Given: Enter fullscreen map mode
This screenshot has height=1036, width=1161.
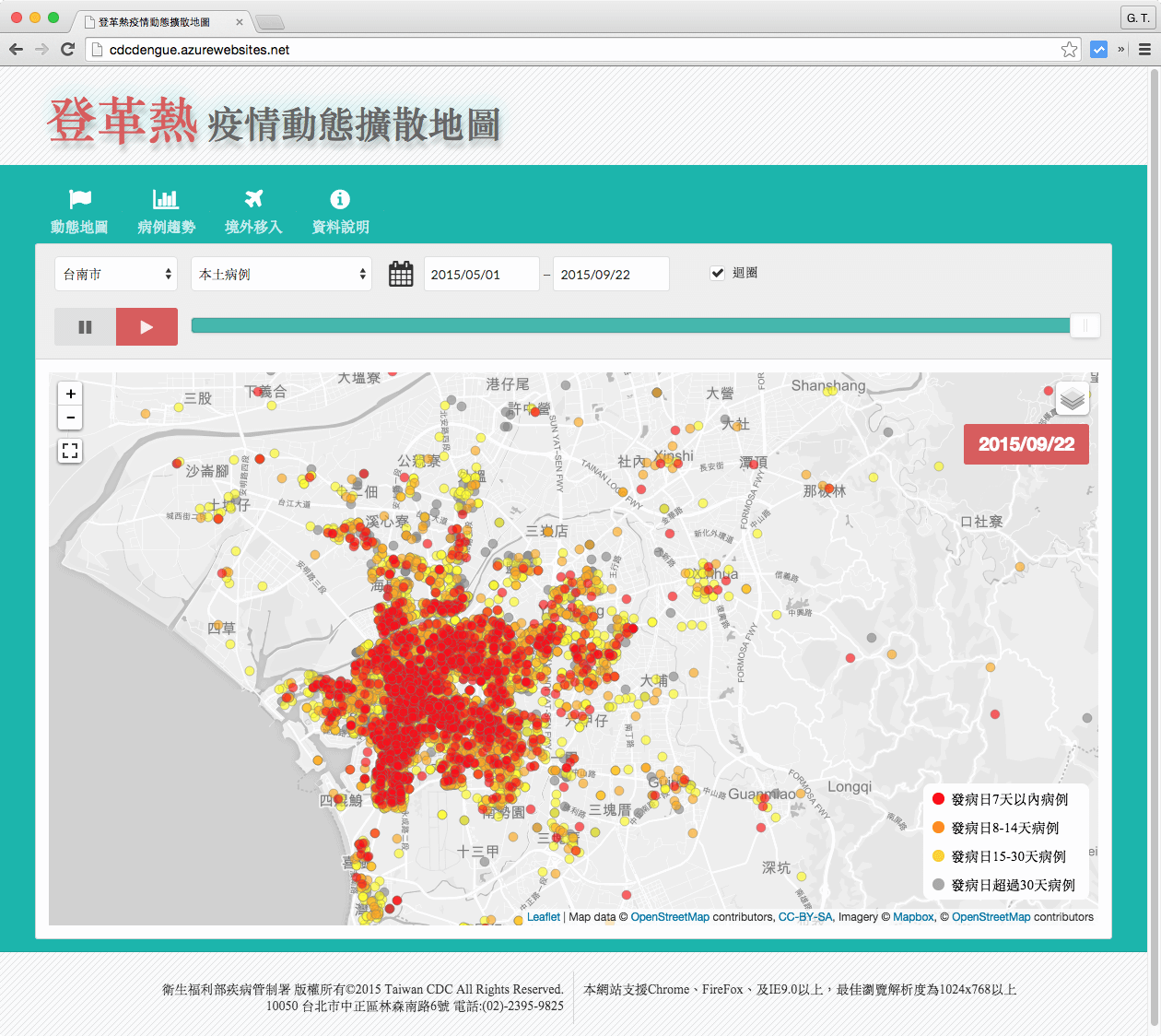Looking at the screenshot, I should (x=70, y=451).
